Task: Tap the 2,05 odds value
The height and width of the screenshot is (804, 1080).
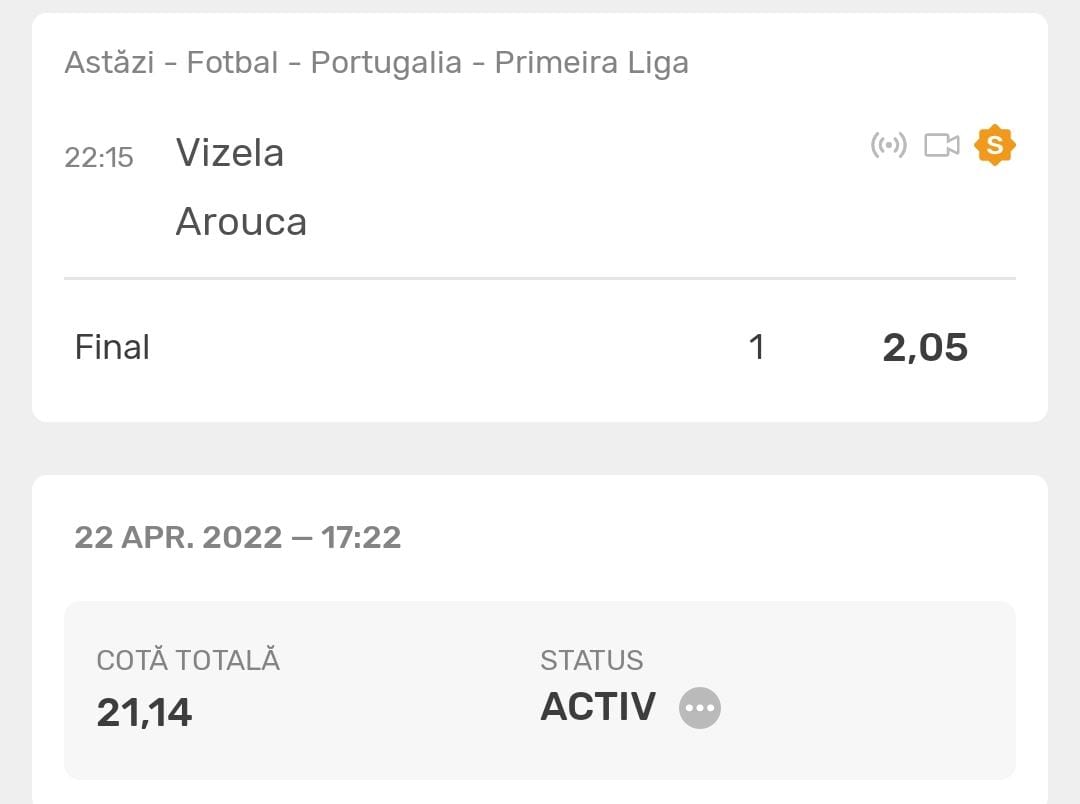Action: pos(925,347)
